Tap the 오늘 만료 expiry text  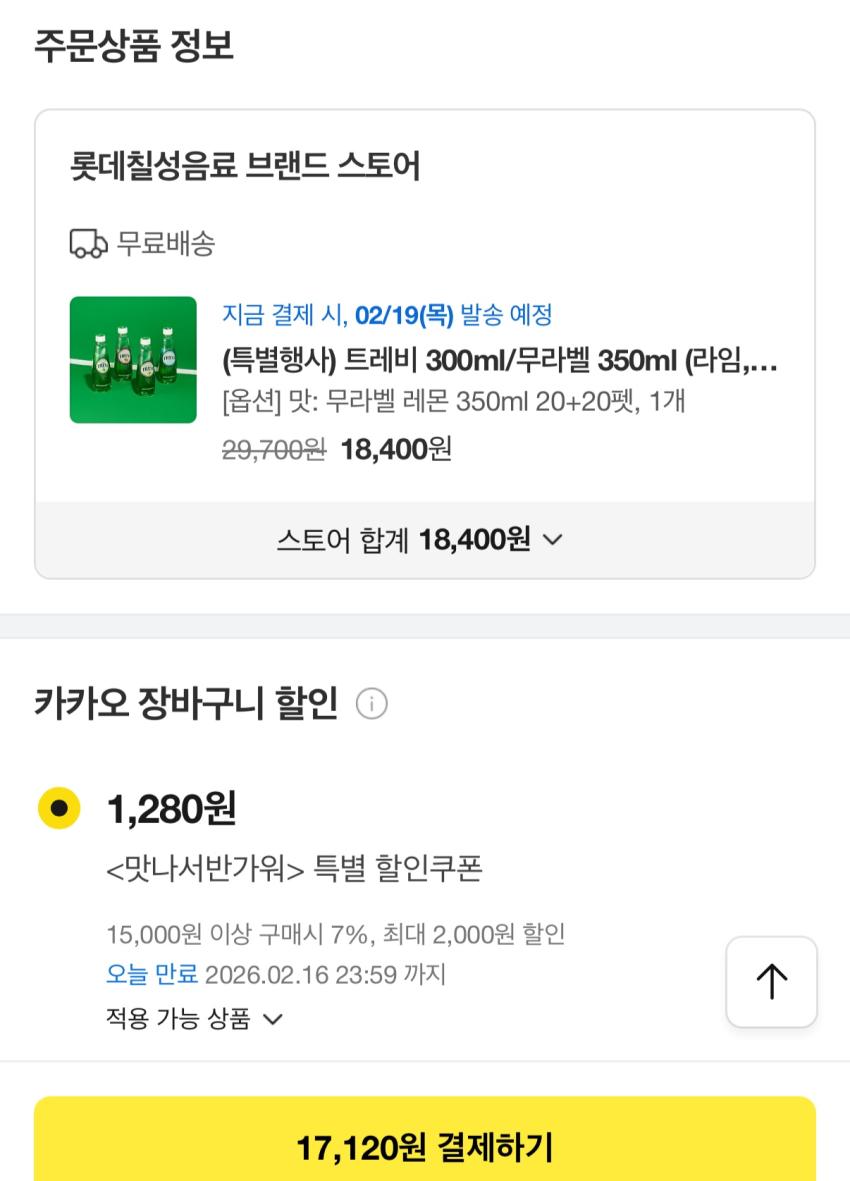[152, 974]
